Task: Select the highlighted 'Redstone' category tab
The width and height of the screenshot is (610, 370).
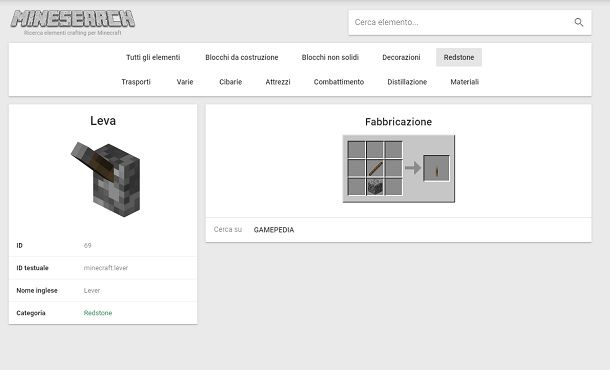Action: pos(459,57)
